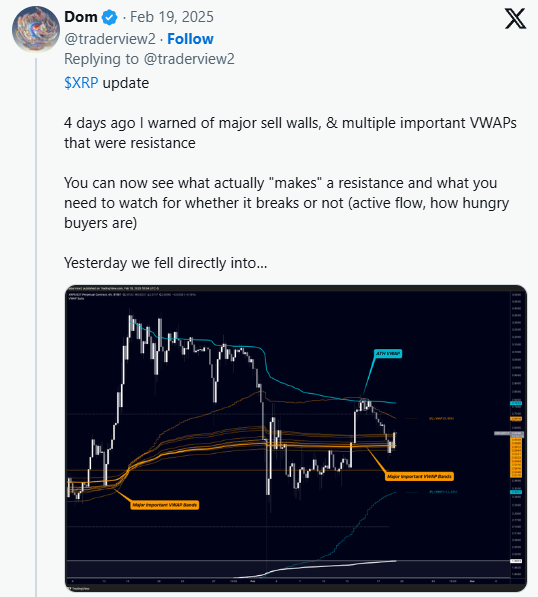The height and width of the screenshot is (597, 538).
Task: Click the X logo in the corner
Action: [516, 19]
